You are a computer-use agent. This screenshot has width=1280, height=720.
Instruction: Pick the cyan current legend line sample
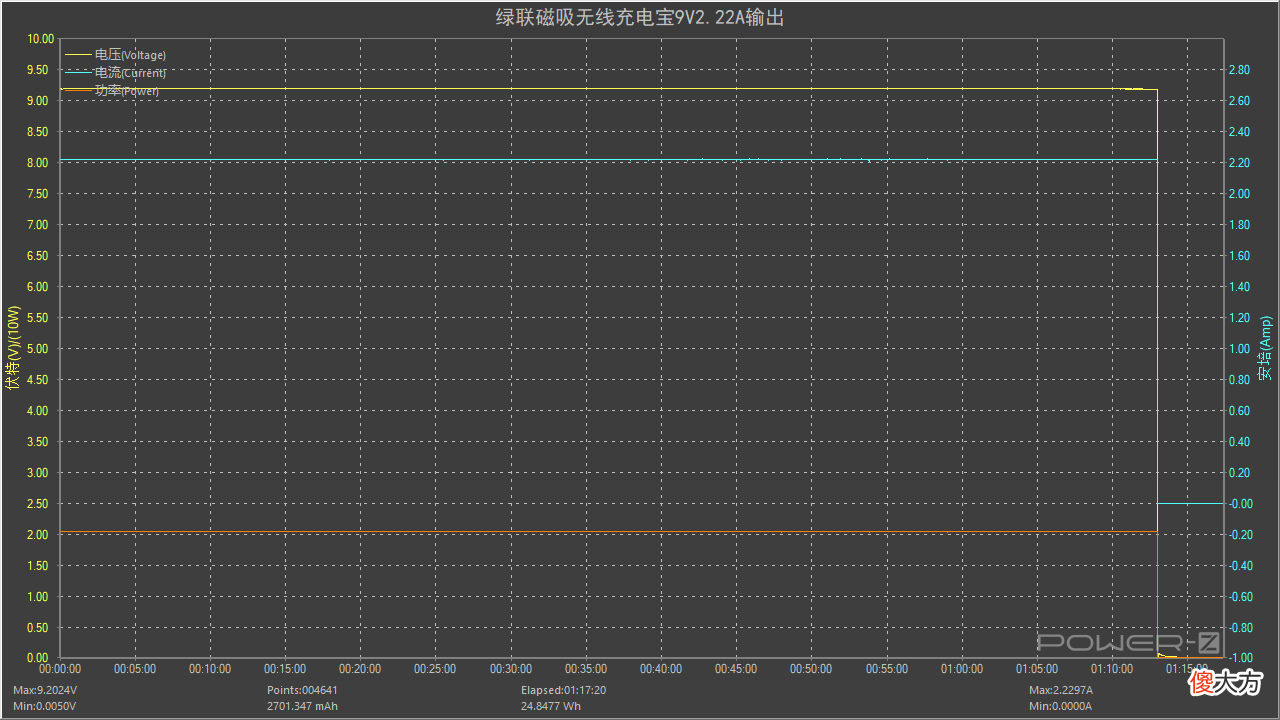pos(77,73)
